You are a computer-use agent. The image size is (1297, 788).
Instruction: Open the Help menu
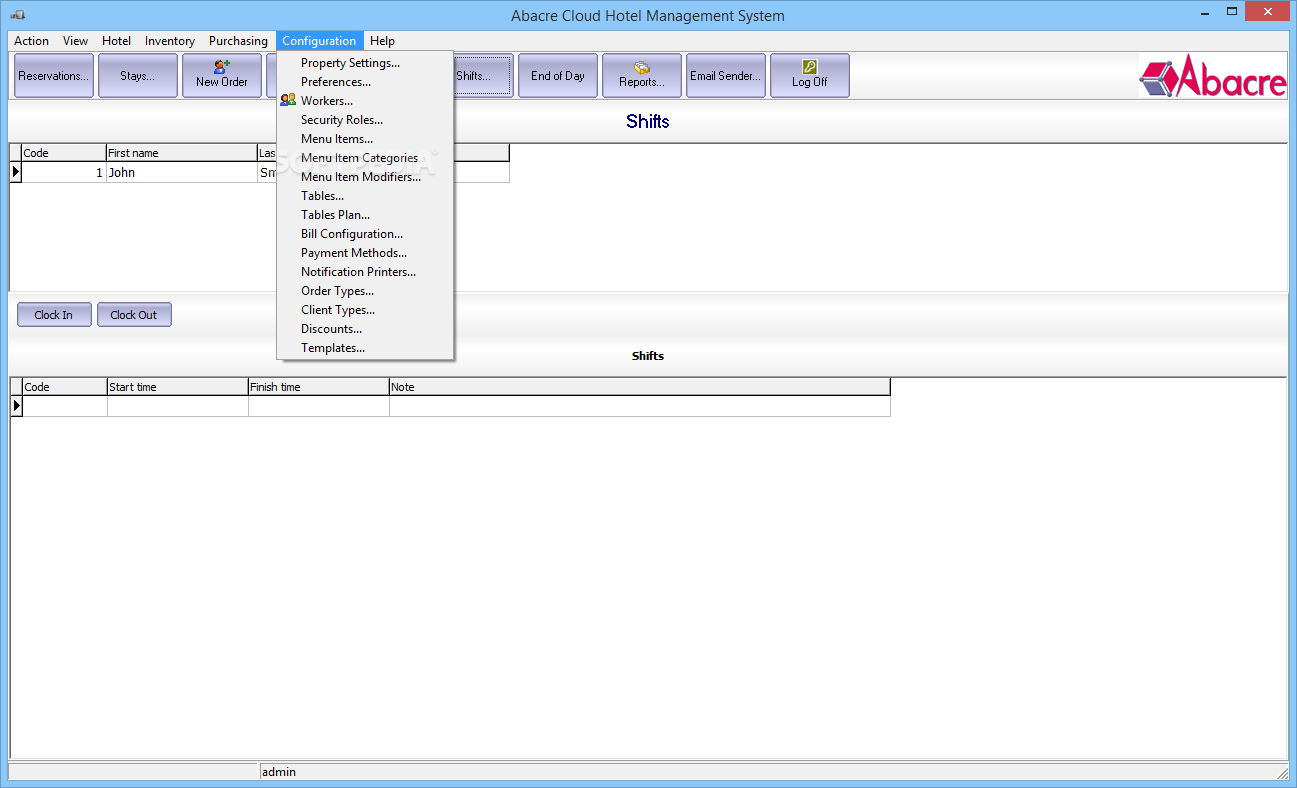coord(382,41)
